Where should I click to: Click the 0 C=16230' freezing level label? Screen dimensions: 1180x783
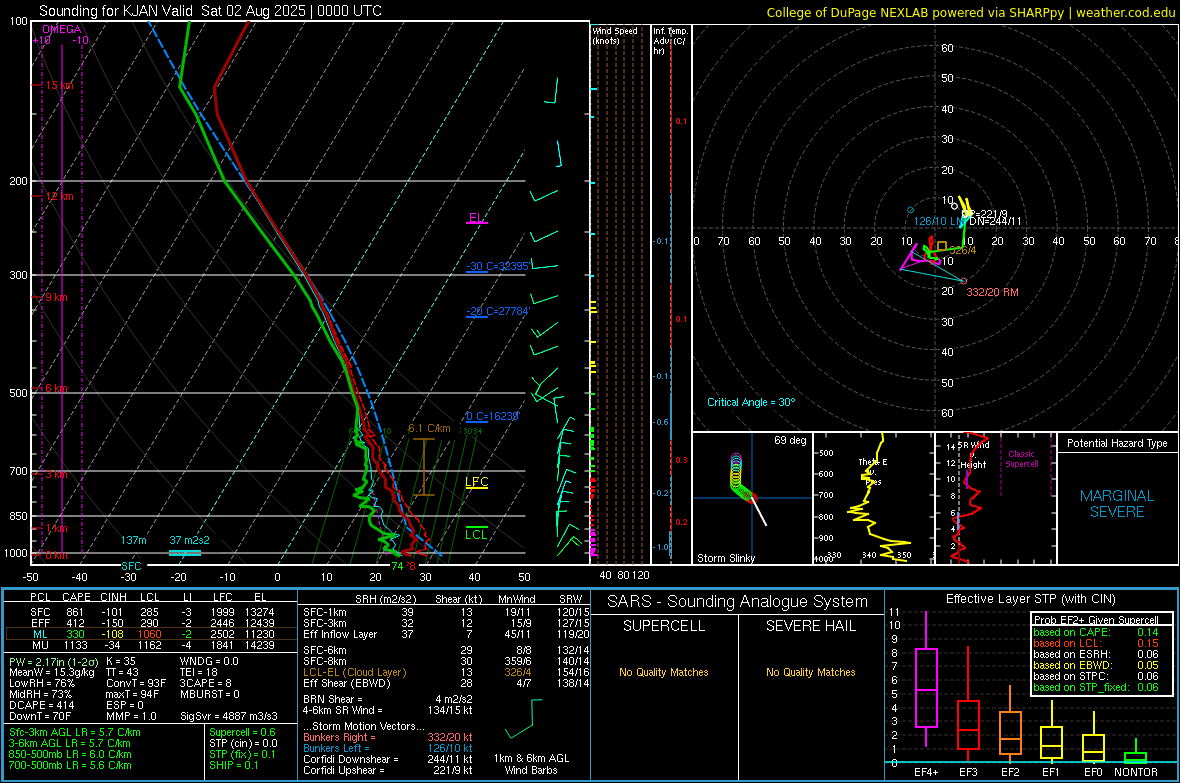[x=492, y=416]
